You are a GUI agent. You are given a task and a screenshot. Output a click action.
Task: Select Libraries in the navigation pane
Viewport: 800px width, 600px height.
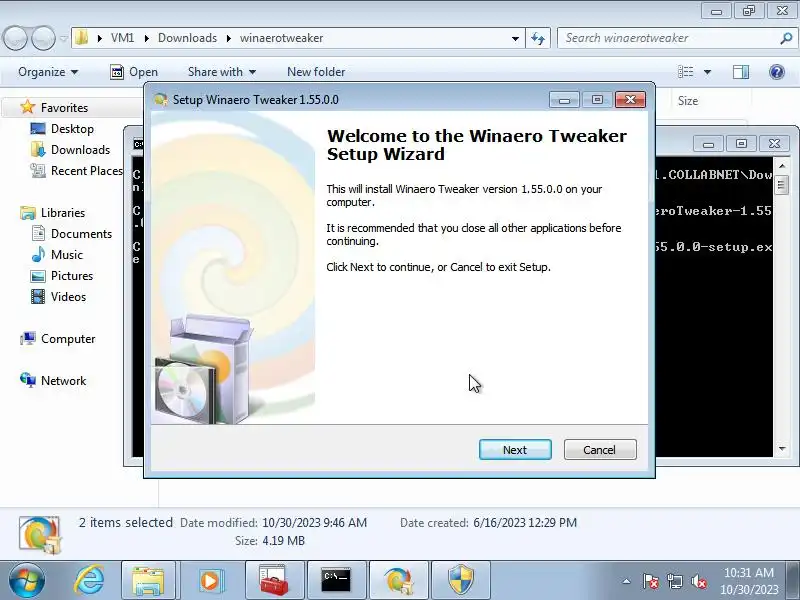tap(63, 212)
